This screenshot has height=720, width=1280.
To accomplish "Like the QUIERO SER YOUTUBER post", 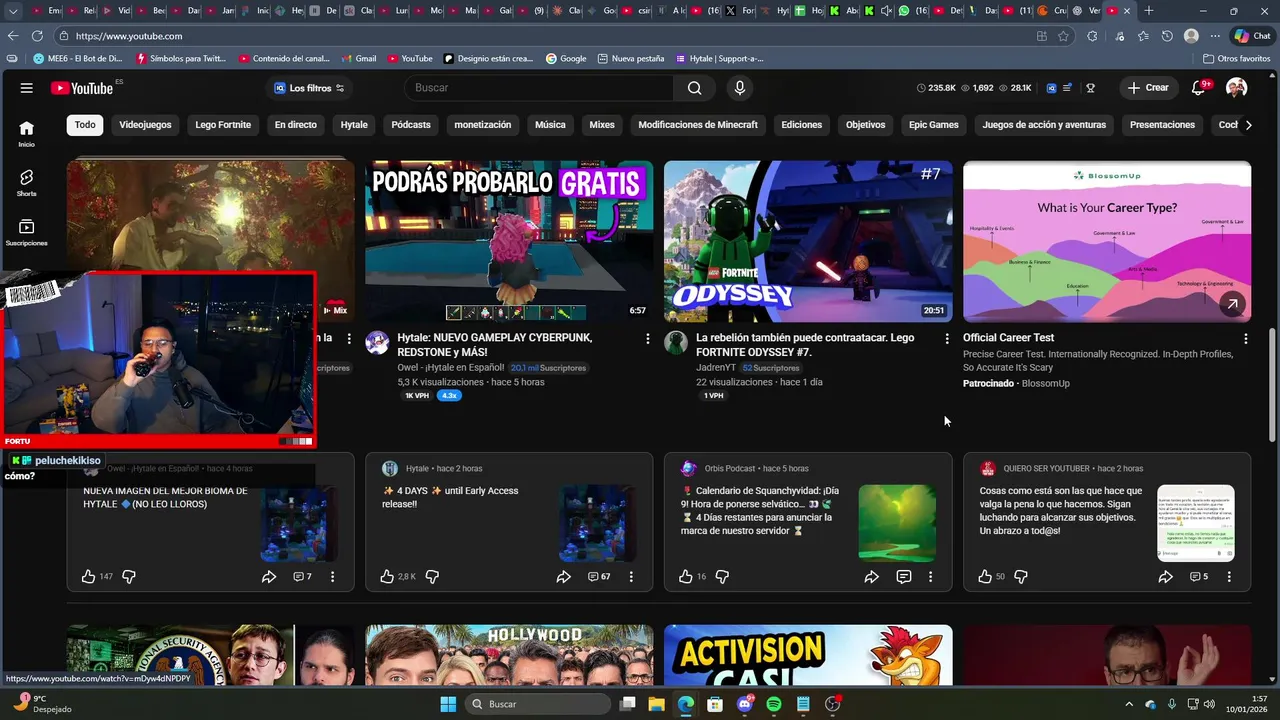I will pyautogui.click(x=985, y=577).
